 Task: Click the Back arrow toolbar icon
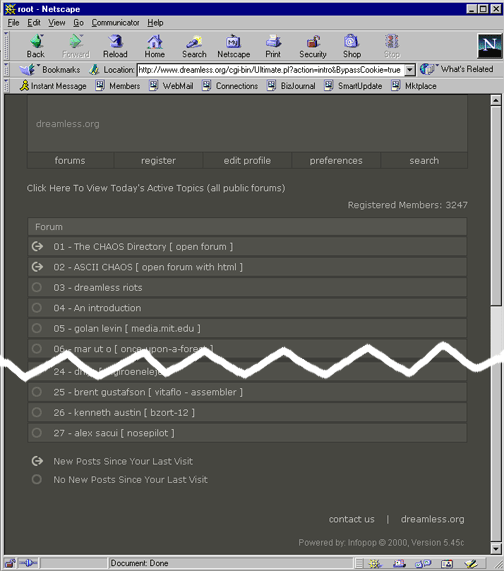[x=36, y=41]
